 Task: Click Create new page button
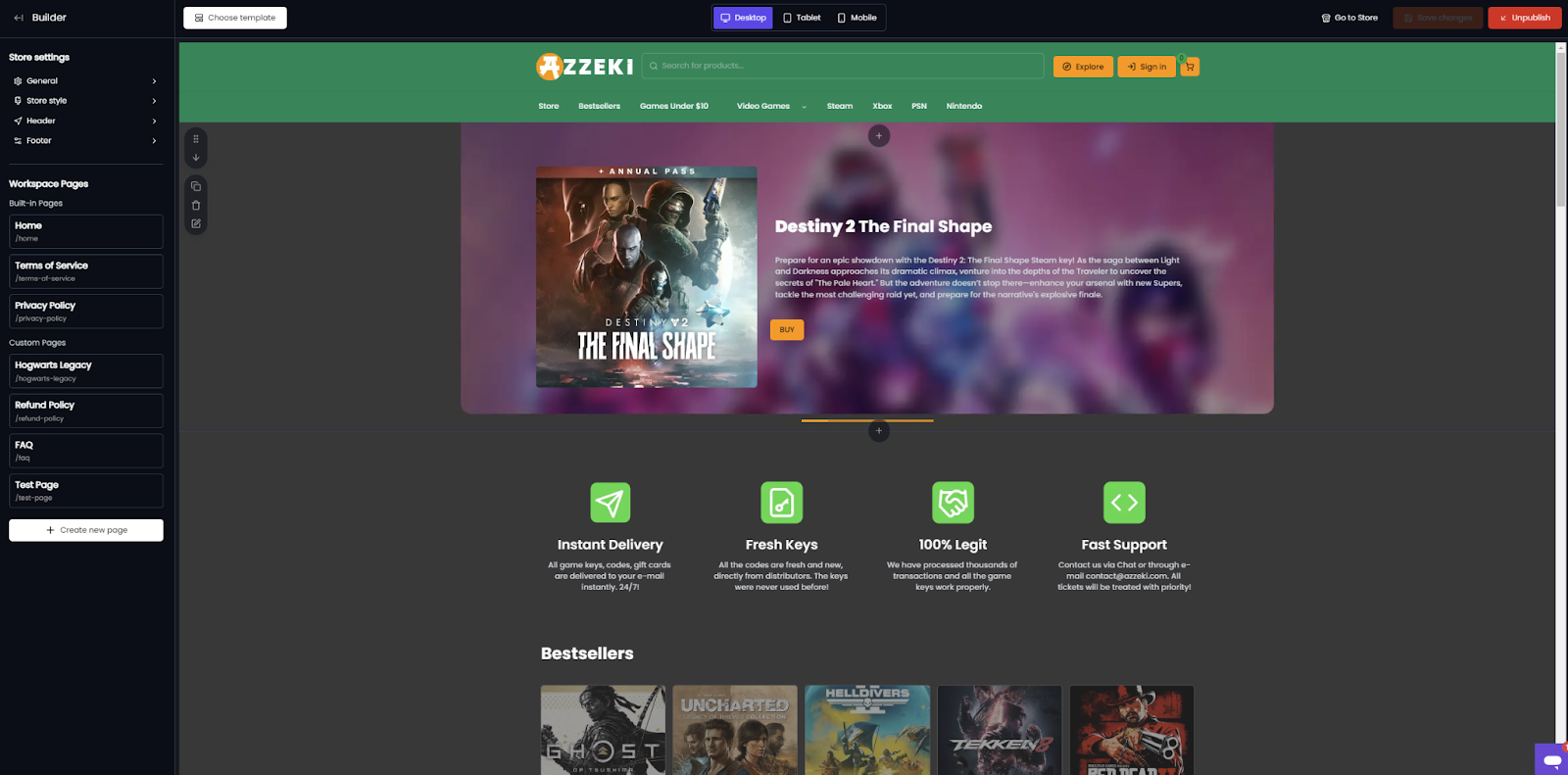point(86,530)
